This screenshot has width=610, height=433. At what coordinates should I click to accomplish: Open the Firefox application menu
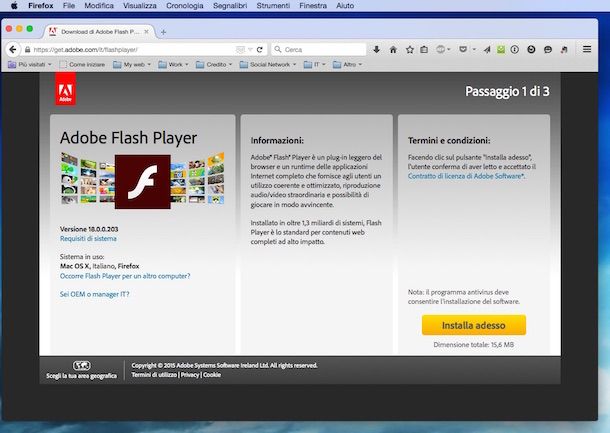click(41, 5)
